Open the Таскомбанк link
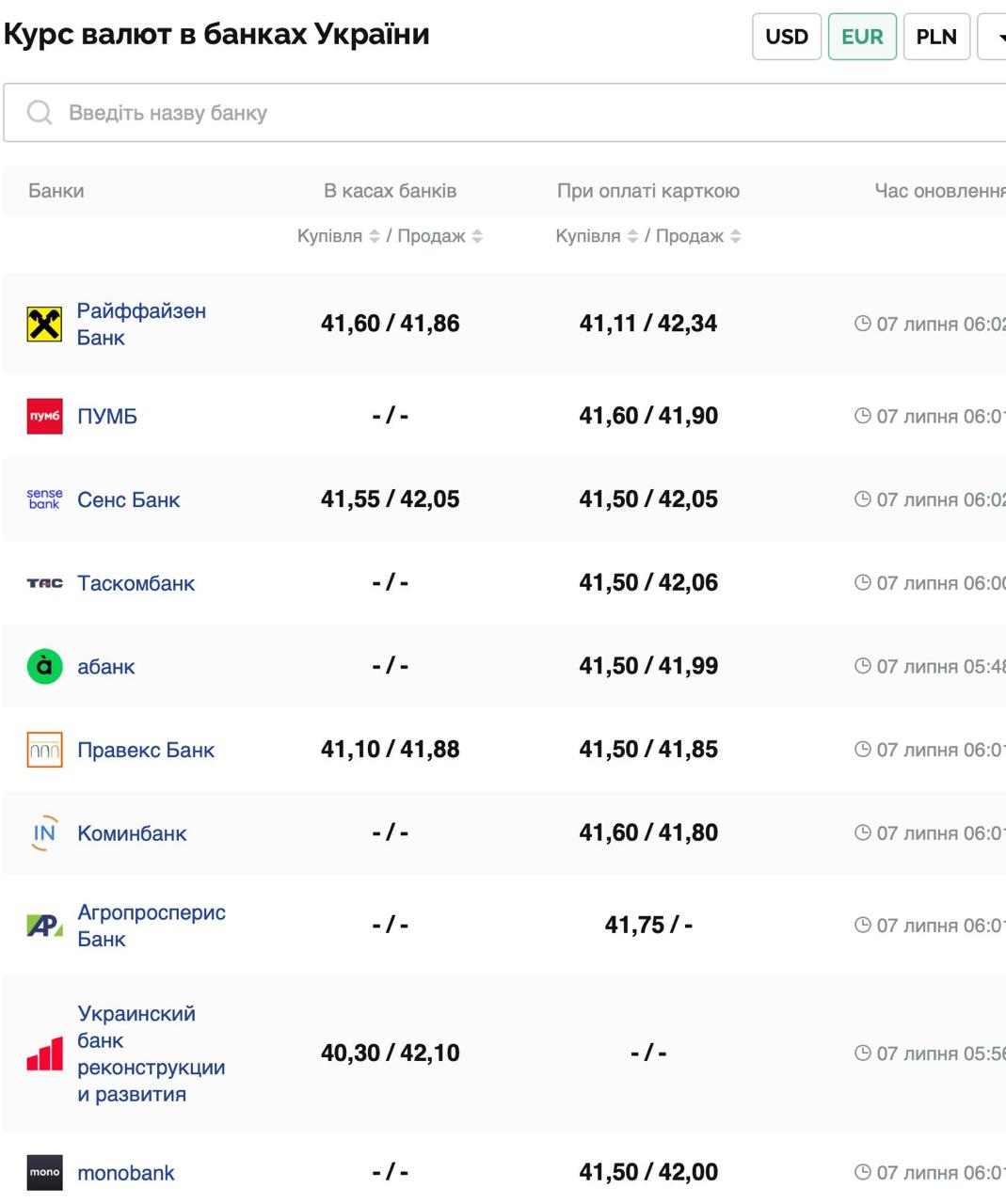 (x=136, y=583)
